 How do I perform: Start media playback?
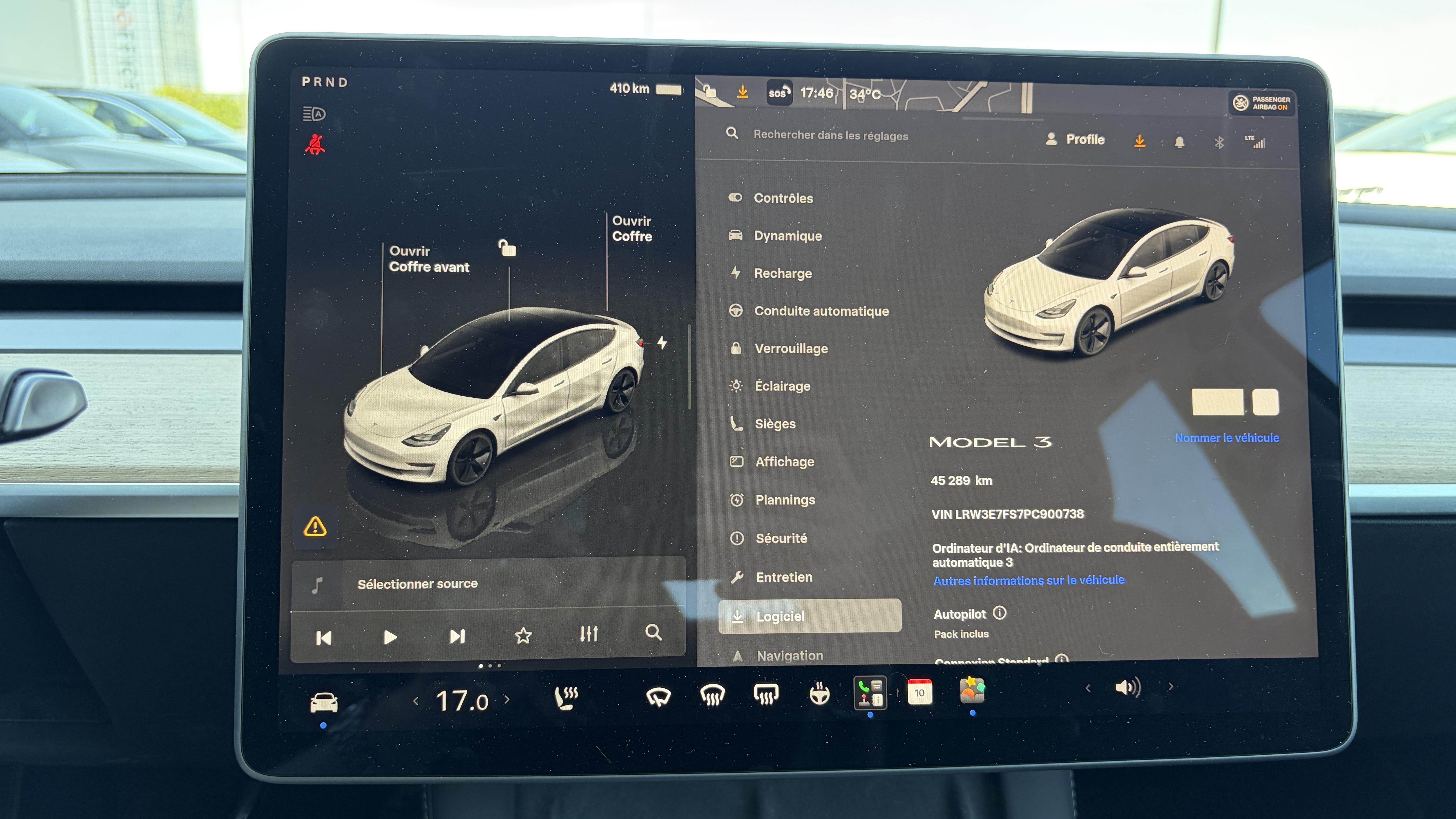click(x=390, y=638)
